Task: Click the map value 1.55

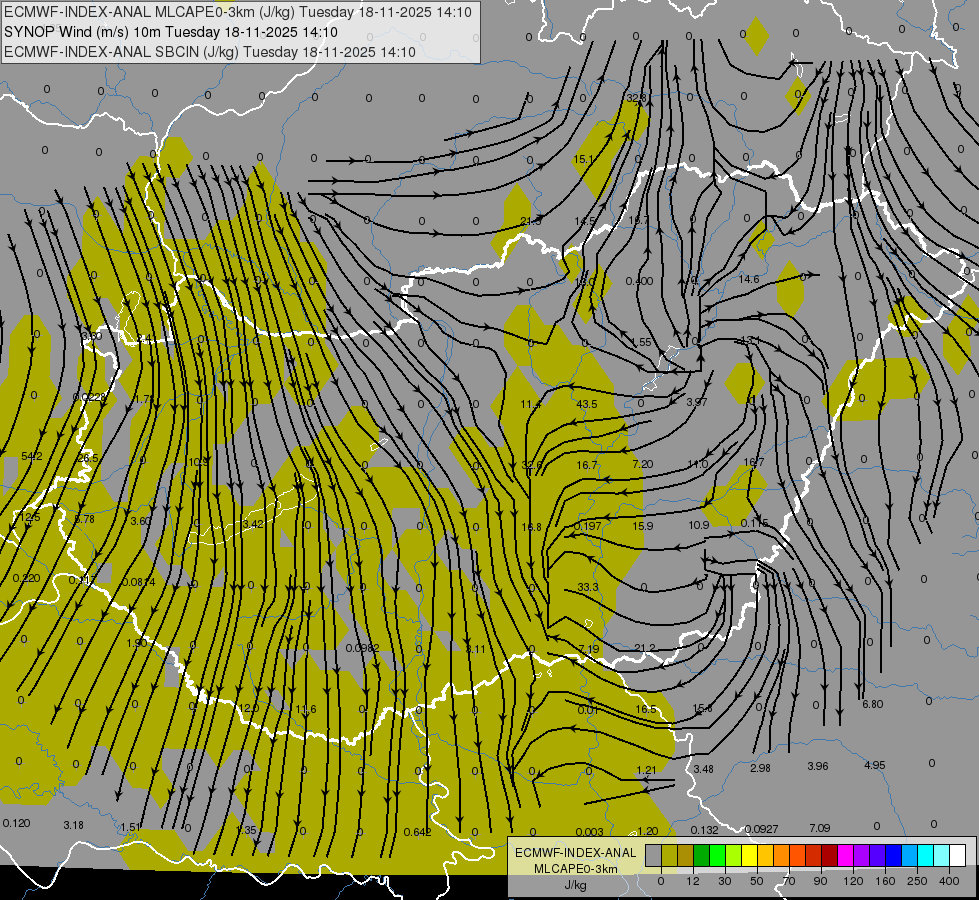Action: coord(641,342)
